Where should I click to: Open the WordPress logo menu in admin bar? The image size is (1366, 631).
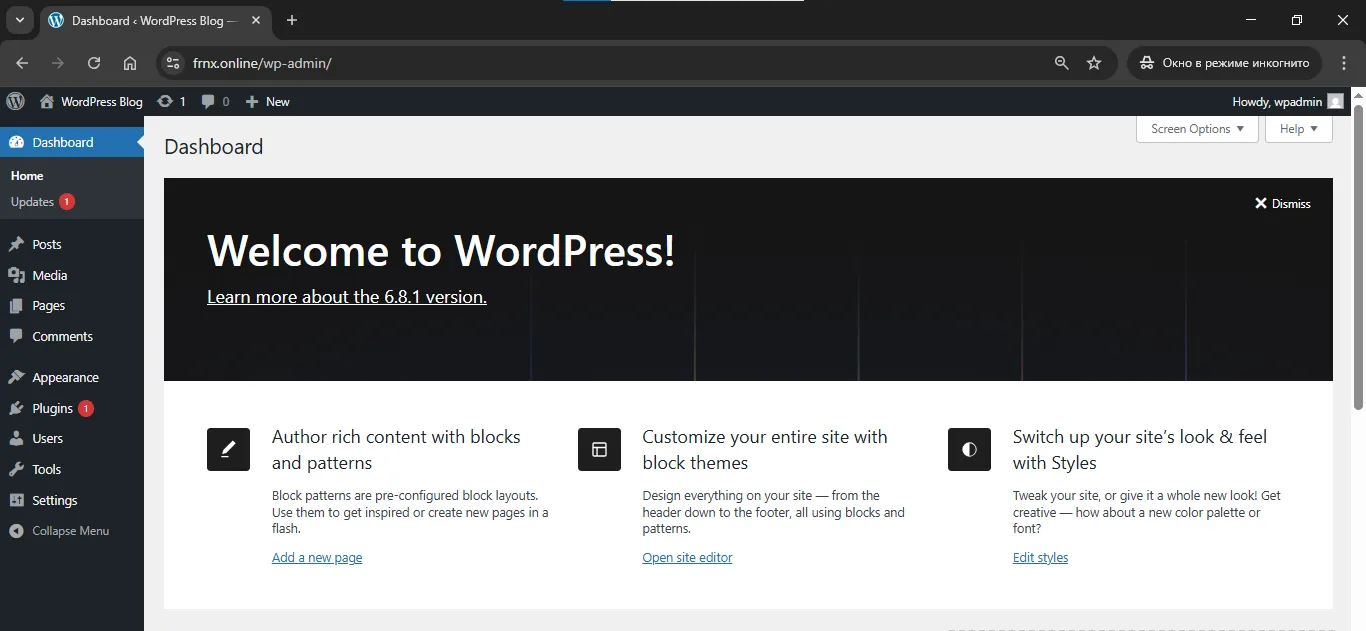coord(15,101)
